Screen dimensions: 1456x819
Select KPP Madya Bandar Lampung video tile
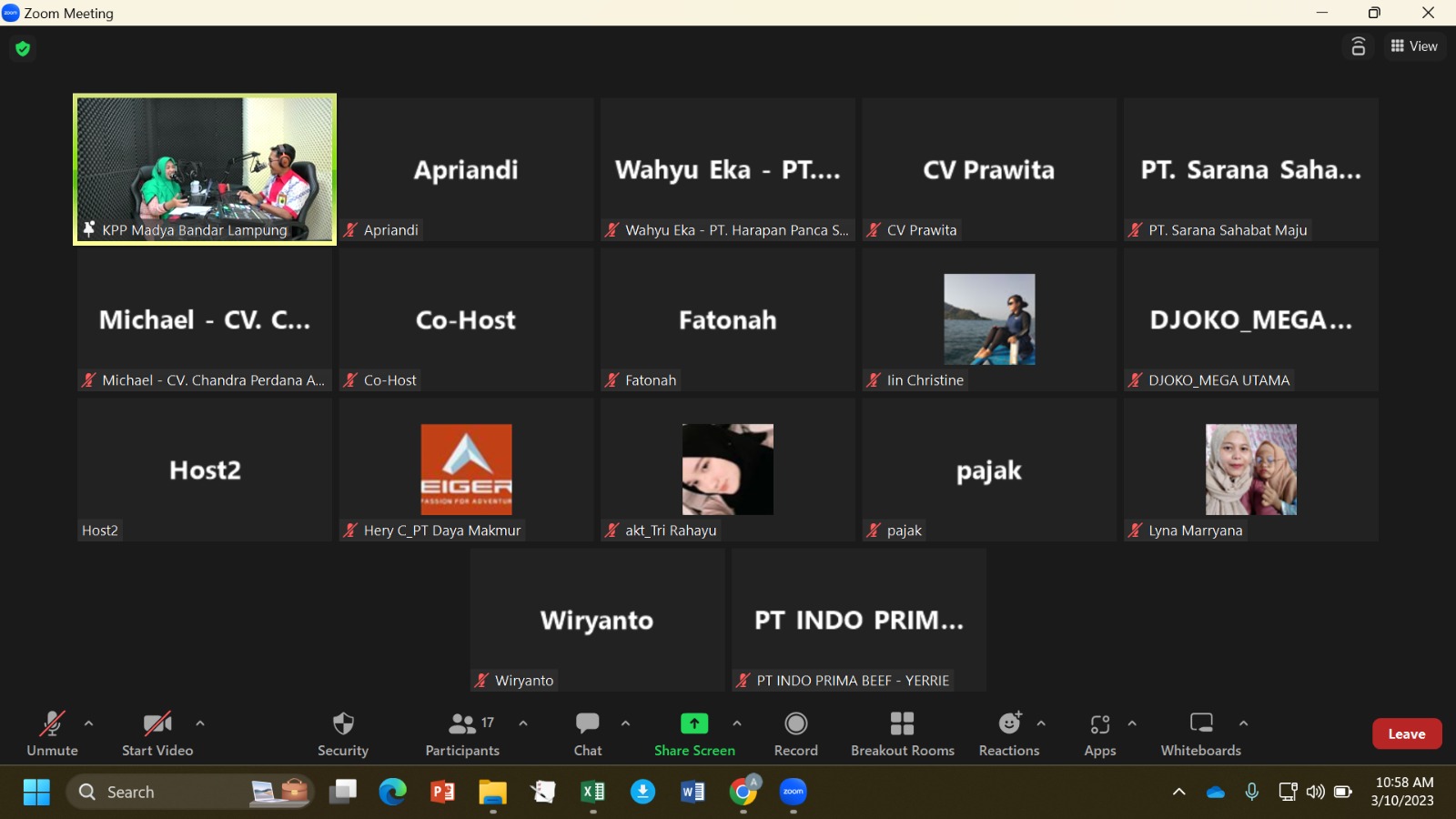pos(205,169)
